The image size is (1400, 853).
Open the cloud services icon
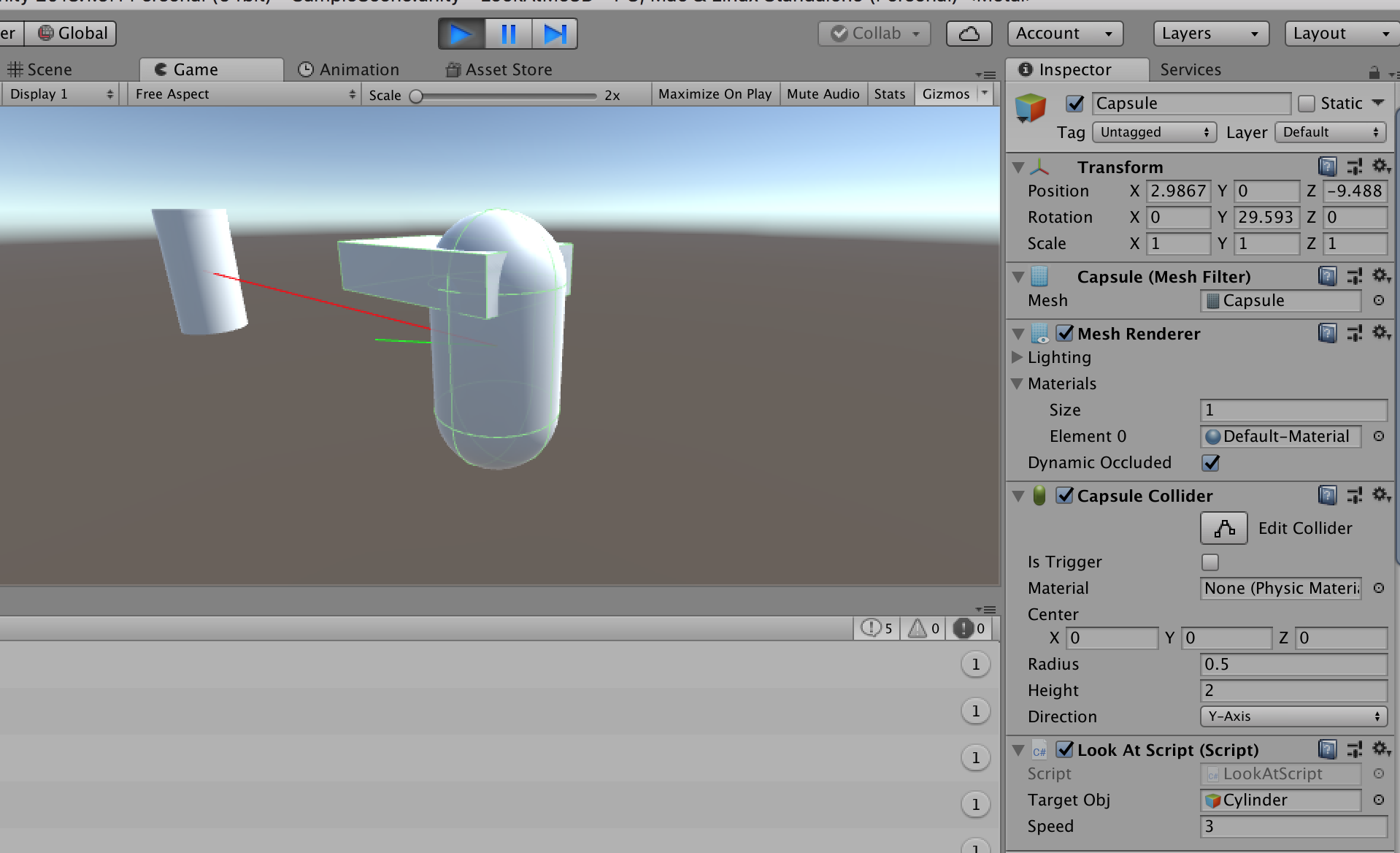pyautogui.click(x=969, y=34)
